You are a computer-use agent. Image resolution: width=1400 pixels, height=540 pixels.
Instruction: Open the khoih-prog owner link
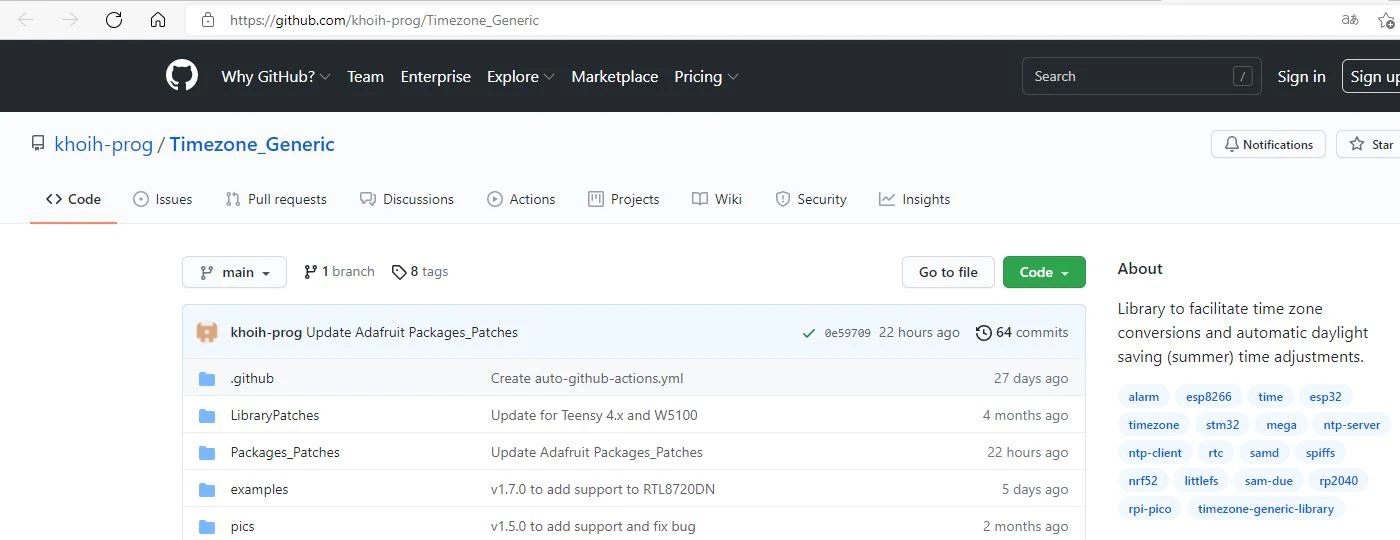[x=103, y=144]
